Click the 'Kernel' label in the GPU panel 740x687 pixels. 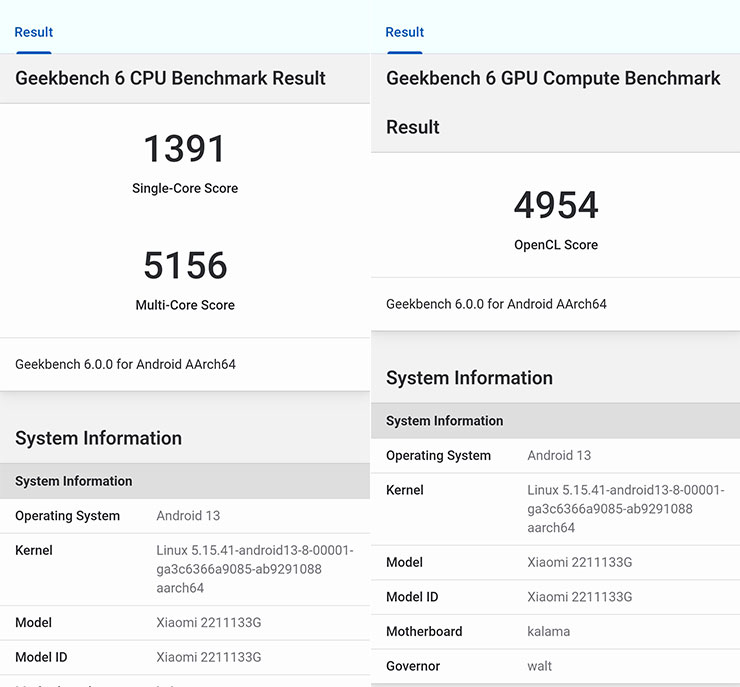coord(404,490)
